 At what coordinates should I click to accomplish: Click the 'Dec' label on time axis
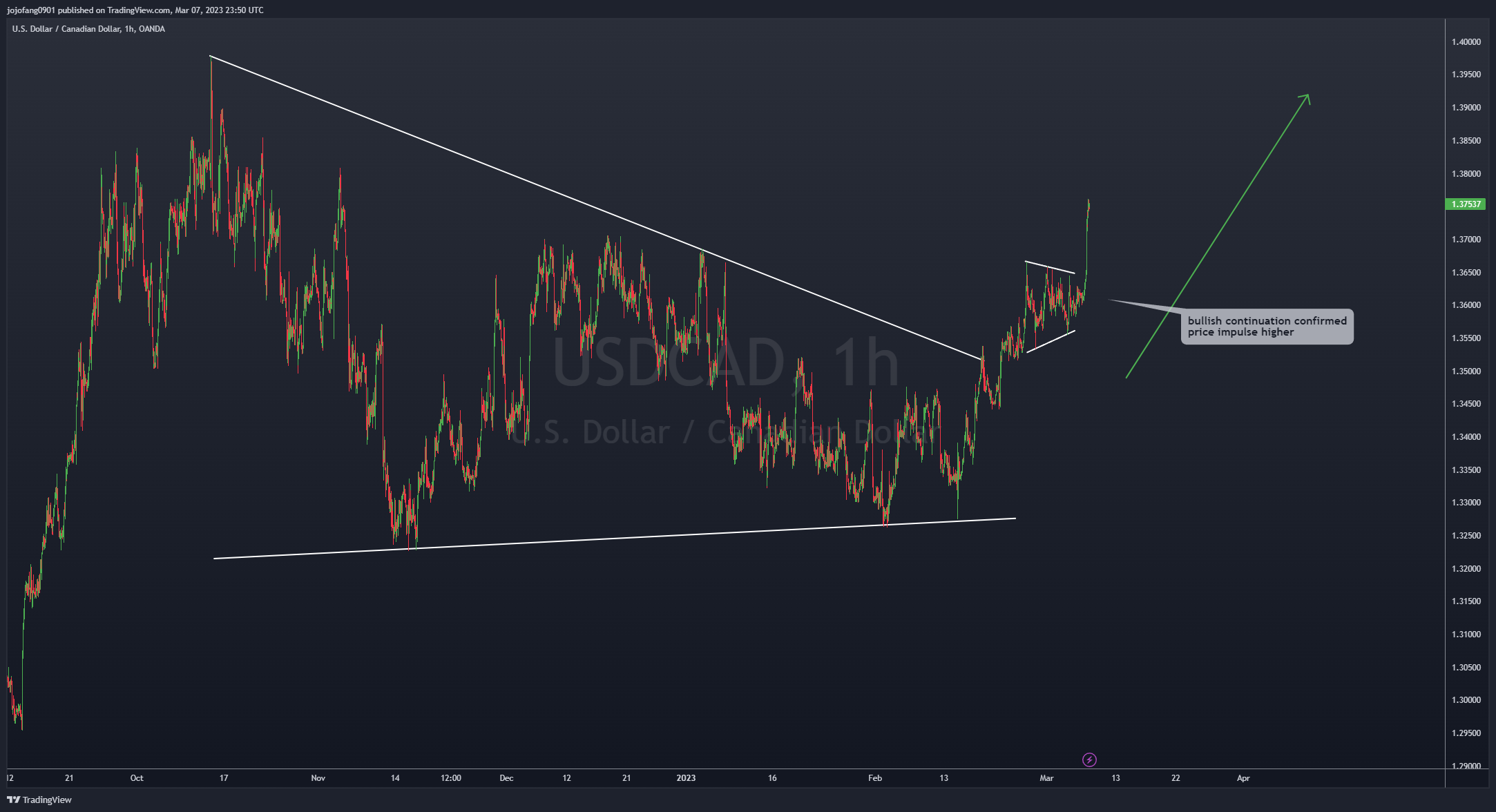tap(506, 778)
